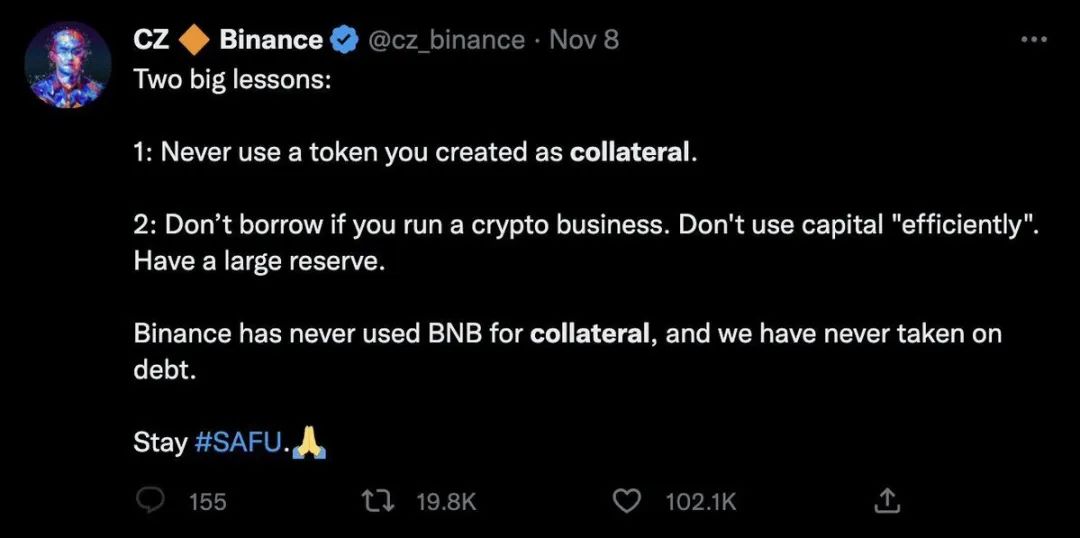Click the Nov 8 timestamp
This screenshot has width=1080, height=538.
point(584,40)
